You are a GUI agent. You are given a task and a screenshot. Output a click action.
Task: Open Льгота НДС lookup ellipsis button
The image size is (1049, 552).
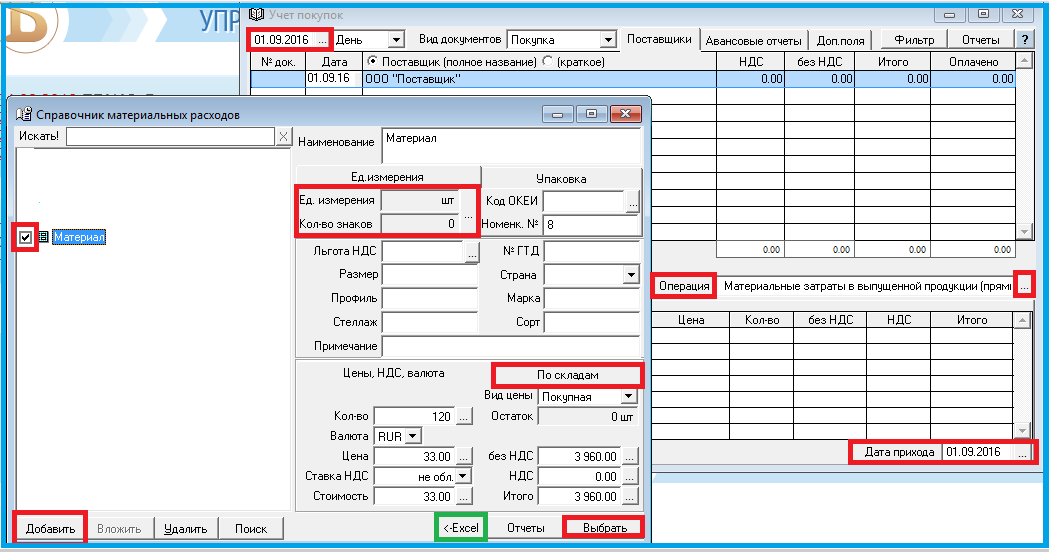pyautogui.click(x=472, y=253)
